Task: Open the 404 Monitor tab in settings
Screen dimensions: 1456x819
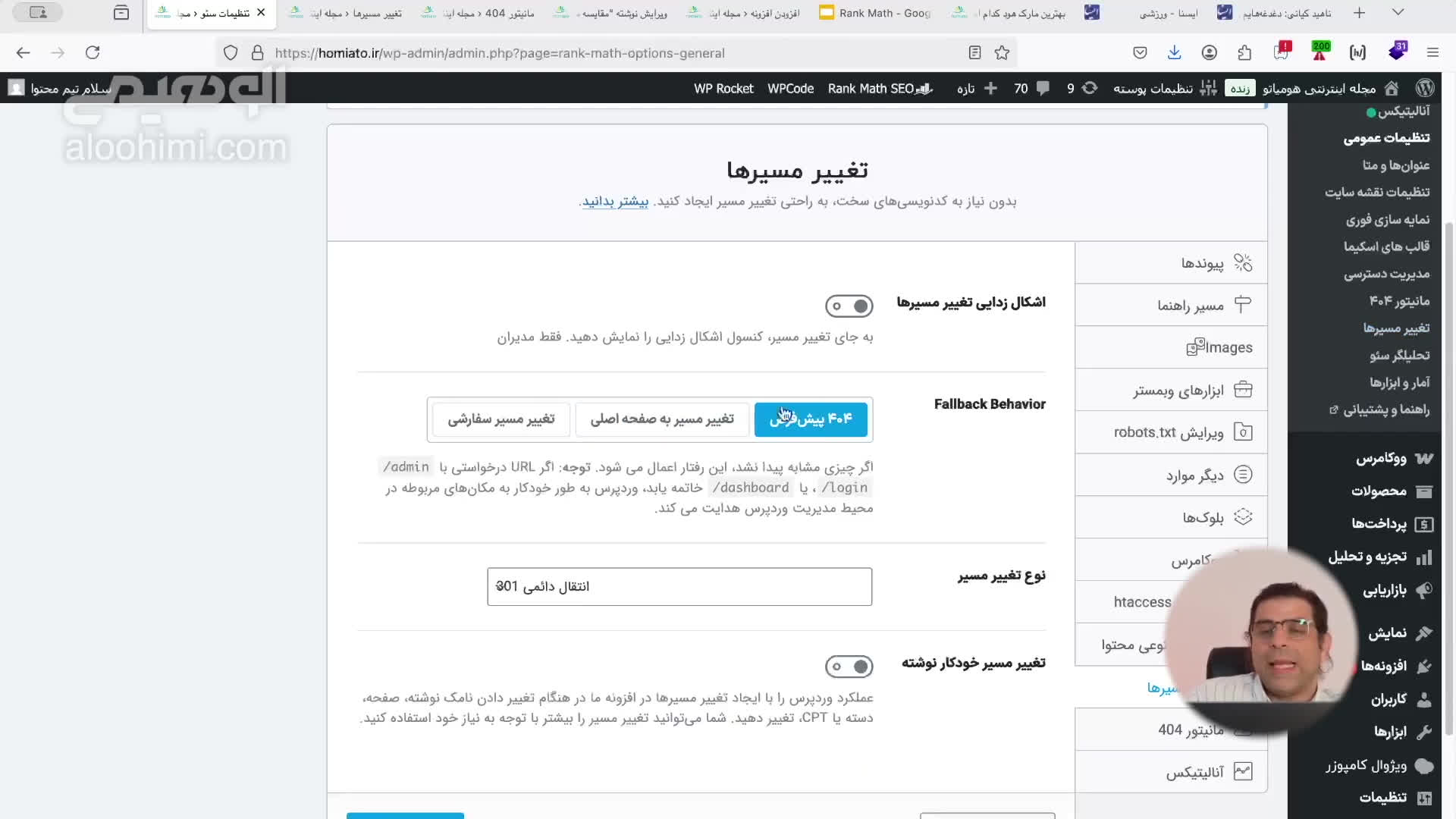Action: coord(1171,730)
